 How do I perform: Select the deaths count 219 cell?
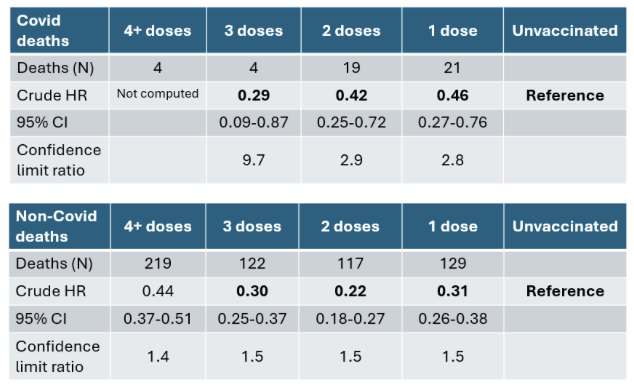point(158,264)
